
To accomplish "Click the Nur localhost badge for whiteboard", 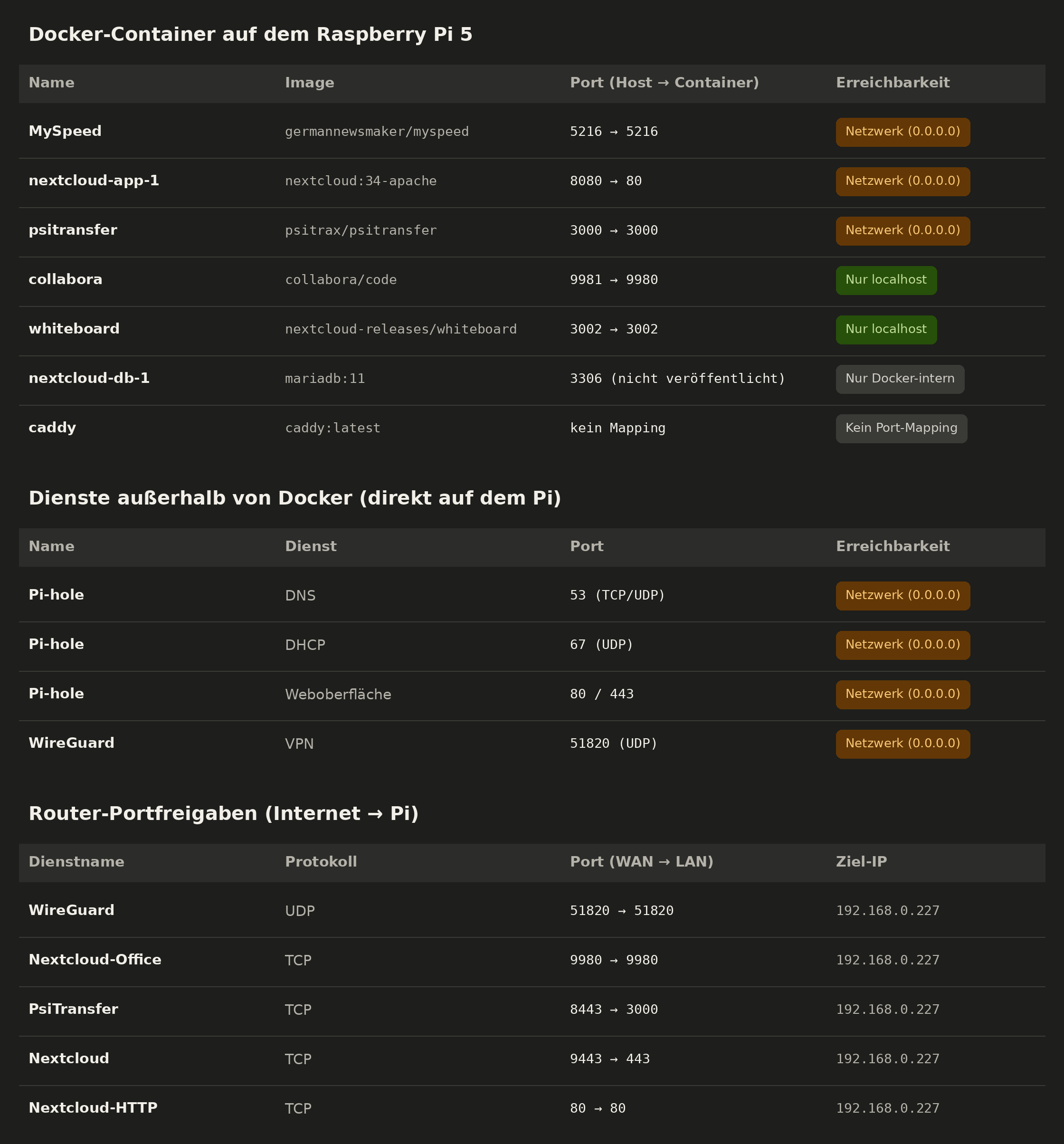I will 886,330.
